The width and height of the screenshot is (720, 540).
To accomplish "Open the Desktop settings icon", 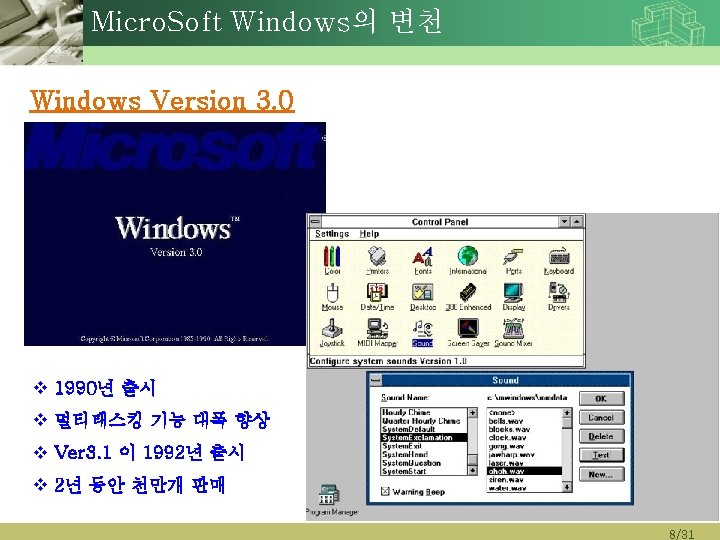I will point(422,297).
